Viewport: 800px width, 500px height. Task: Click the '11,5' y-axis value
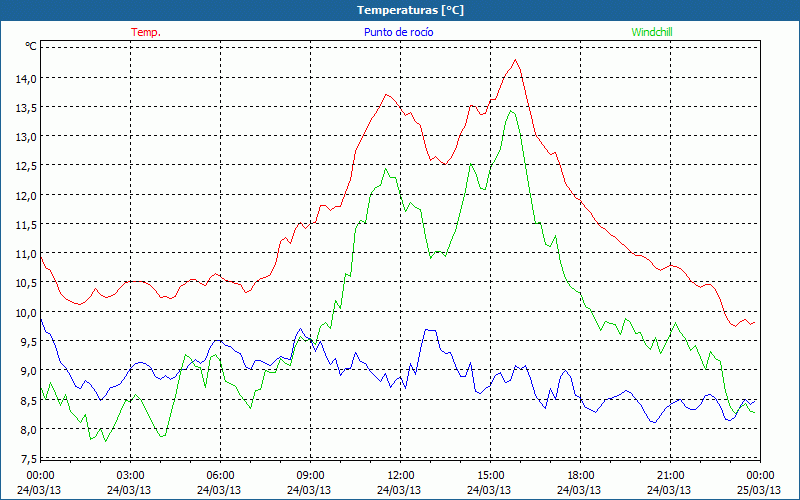pyautogui.click(x=26, y=224)
